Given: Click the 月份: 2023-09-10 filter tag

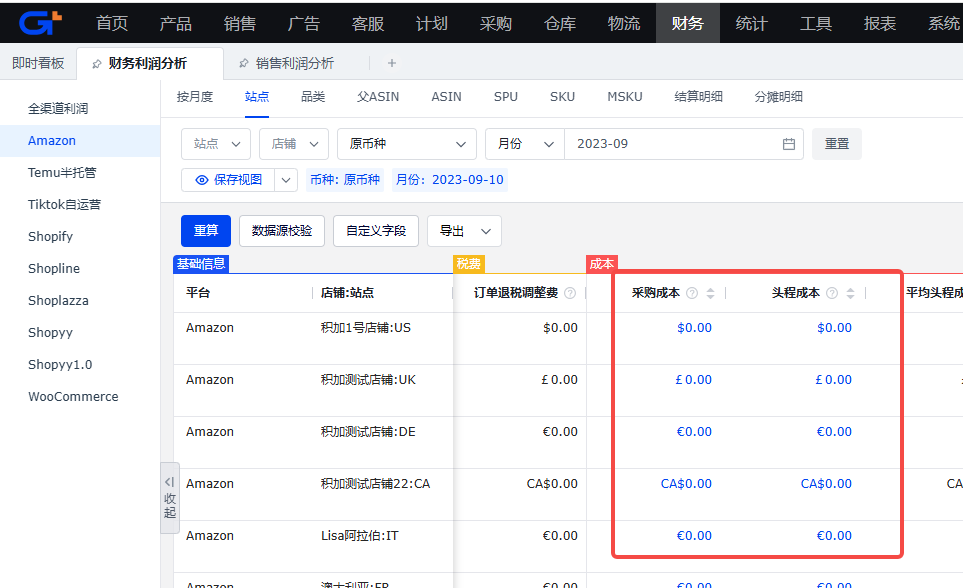Looking at the screenshot, I should pyautogui.click(x=450, y=180).
